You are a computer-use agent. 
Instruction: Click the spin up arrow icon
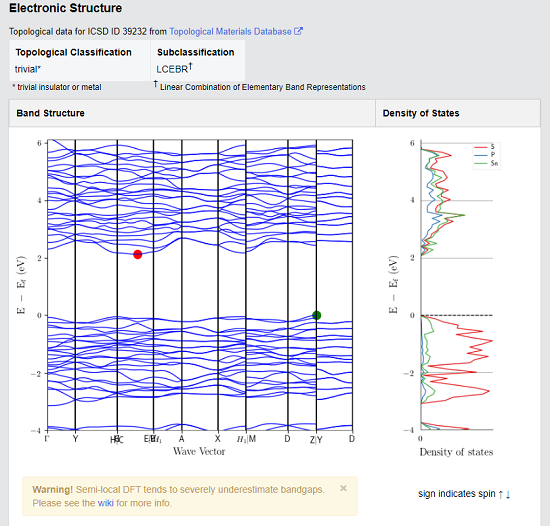point(501,494)
